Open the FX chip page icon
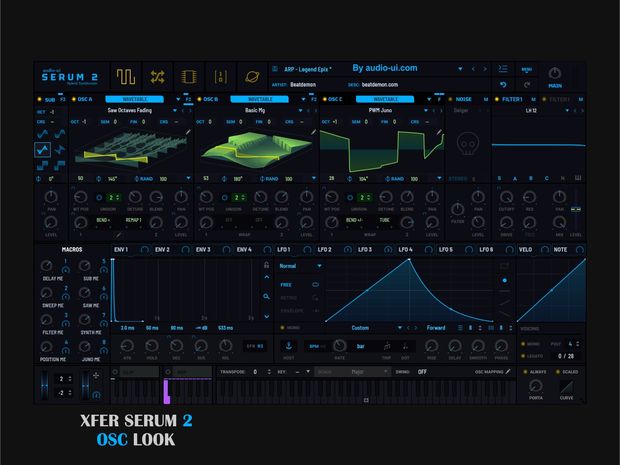This screenshot has width=620, height=465. [x=187, y=76]
